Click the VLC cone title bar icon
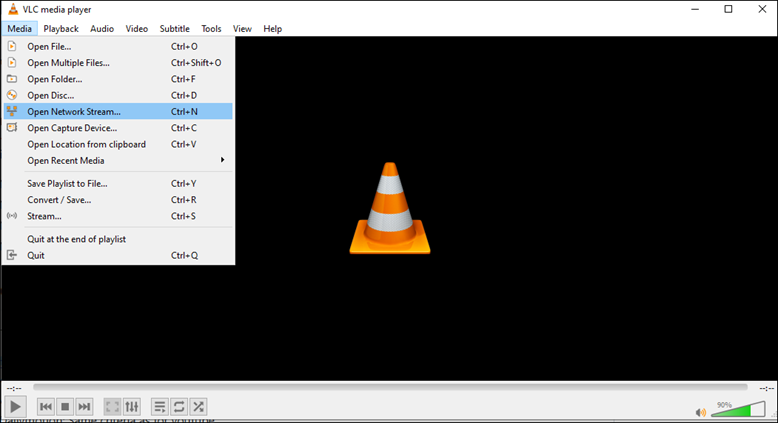Viewport: 778px width, 423px height. 13,9
